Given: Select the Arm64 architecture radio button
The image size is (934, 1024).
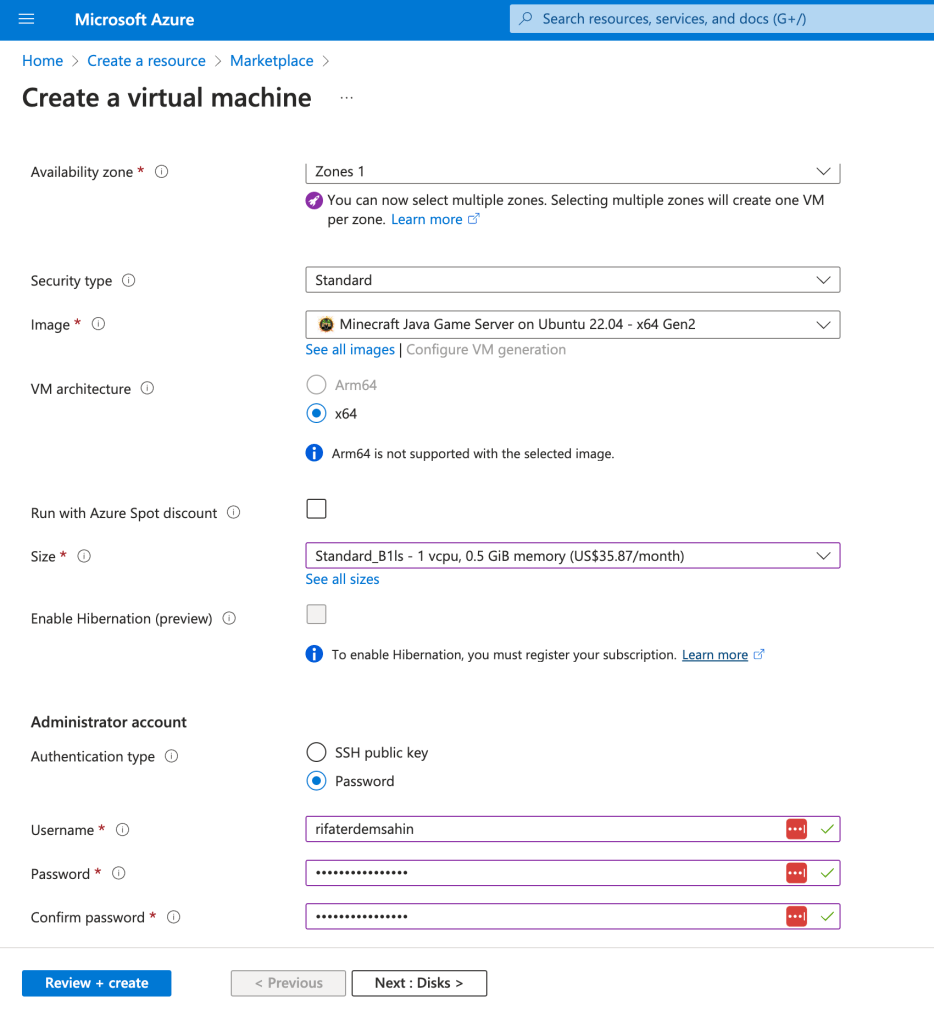Looking at the screenshot, I should 316,385.
